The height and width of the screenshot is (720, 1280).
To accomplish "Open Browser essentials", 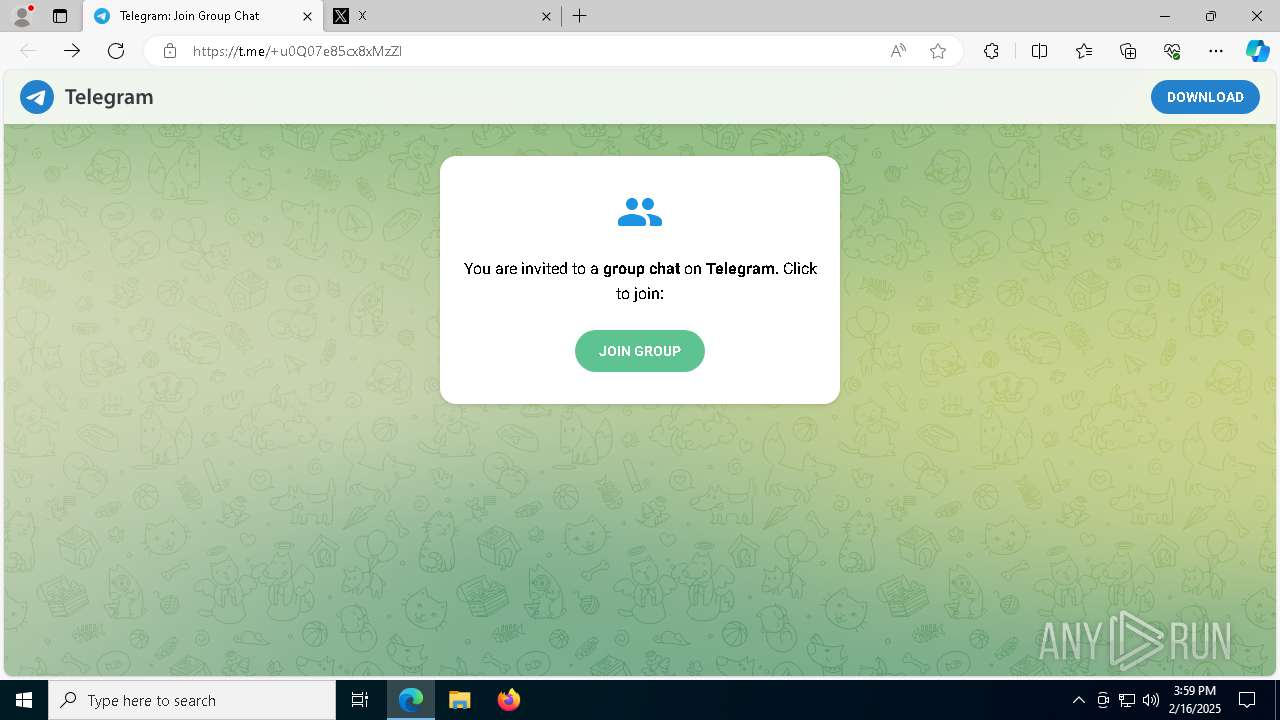I will click(1172, 51).
